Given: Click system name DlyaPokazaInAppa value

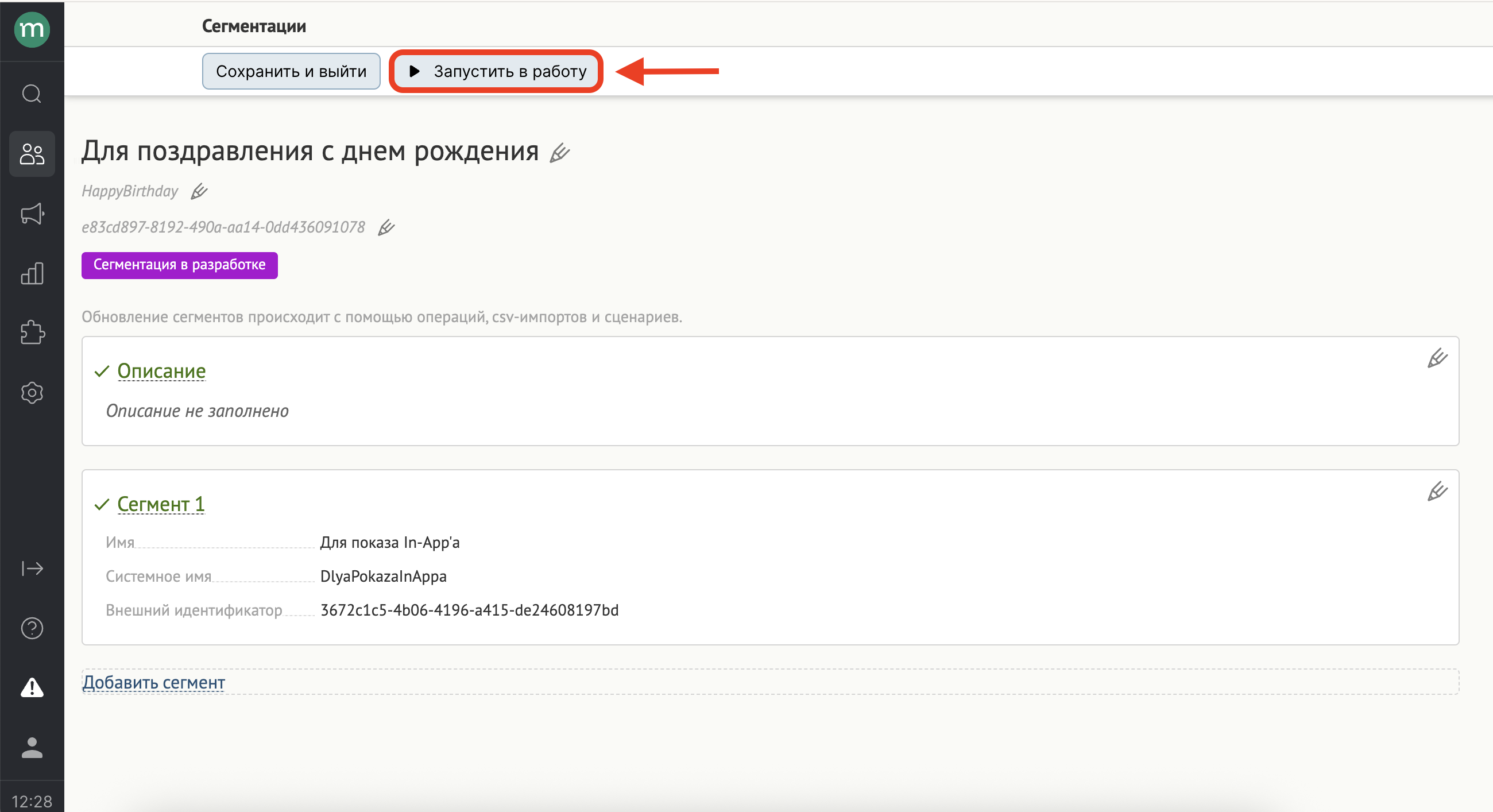Looking at the screenshot, I should [384, 577].
